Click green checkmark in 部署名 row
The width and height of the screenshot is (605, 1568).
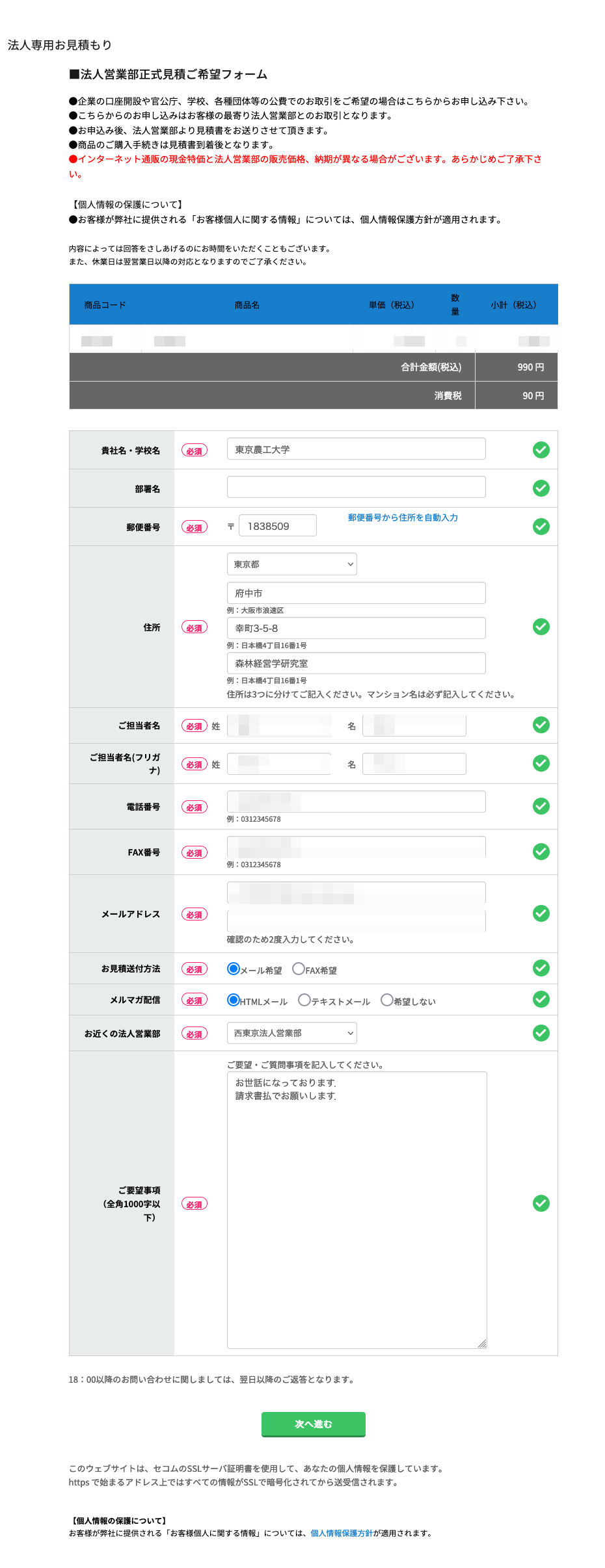[x=541, y=488]
